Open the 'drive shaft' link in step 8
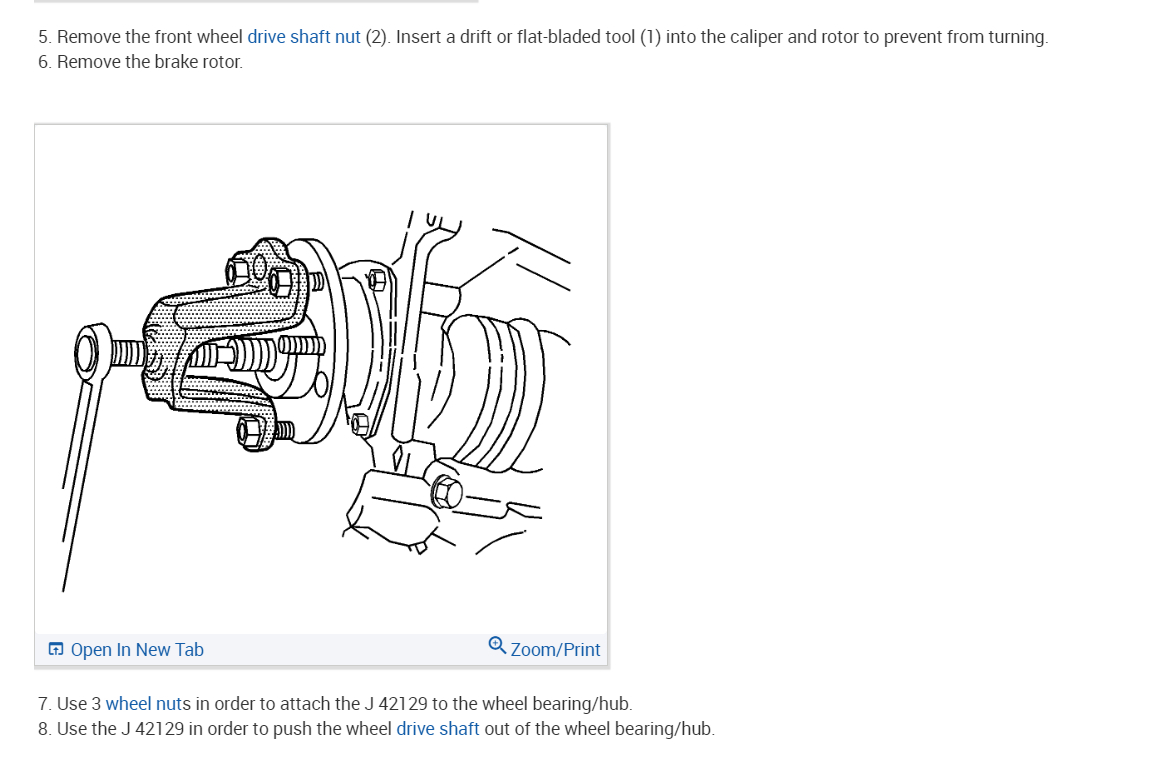Viewport: 1172px width, 772px height. click(x=437, y=728)
